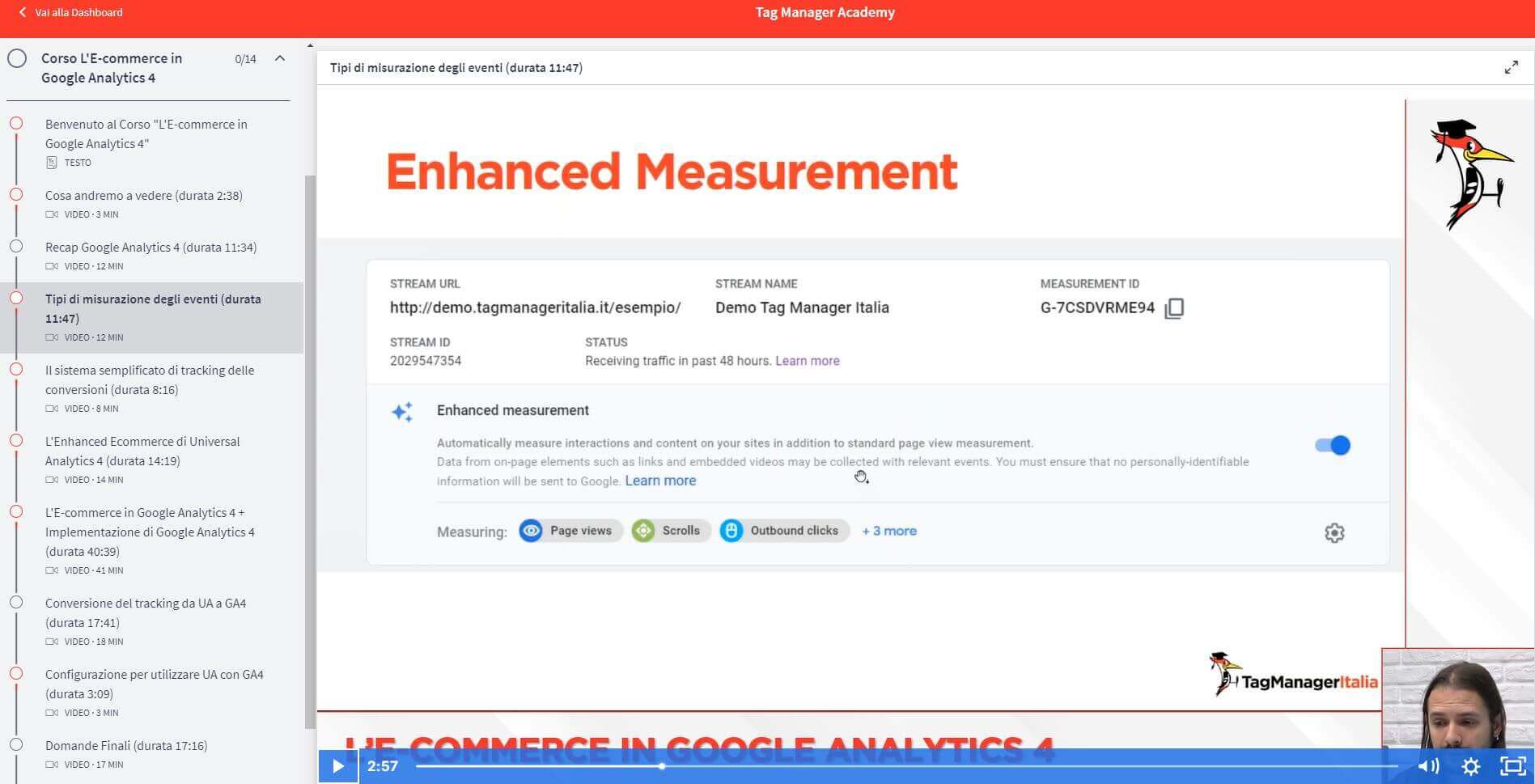Click the document icon next to TESTO
The width and height of the screenshot is (1535, 784).
click(x=52, y=163)
